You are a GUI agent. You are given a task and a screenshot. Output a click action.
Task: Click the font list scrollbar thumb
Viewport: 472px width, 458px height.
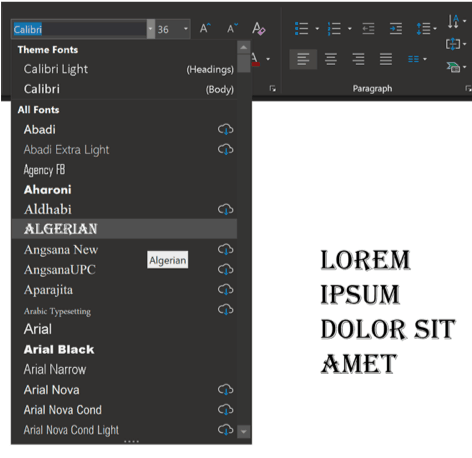point(244,63)
